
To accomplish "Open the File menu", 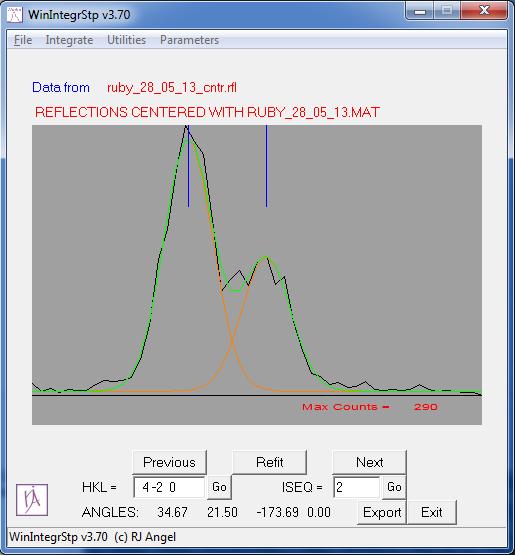I will click(23, 40).
